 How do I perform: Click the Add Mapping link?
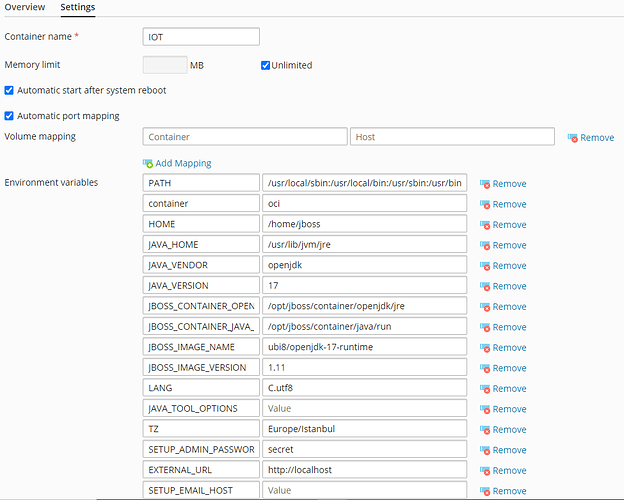183,163
